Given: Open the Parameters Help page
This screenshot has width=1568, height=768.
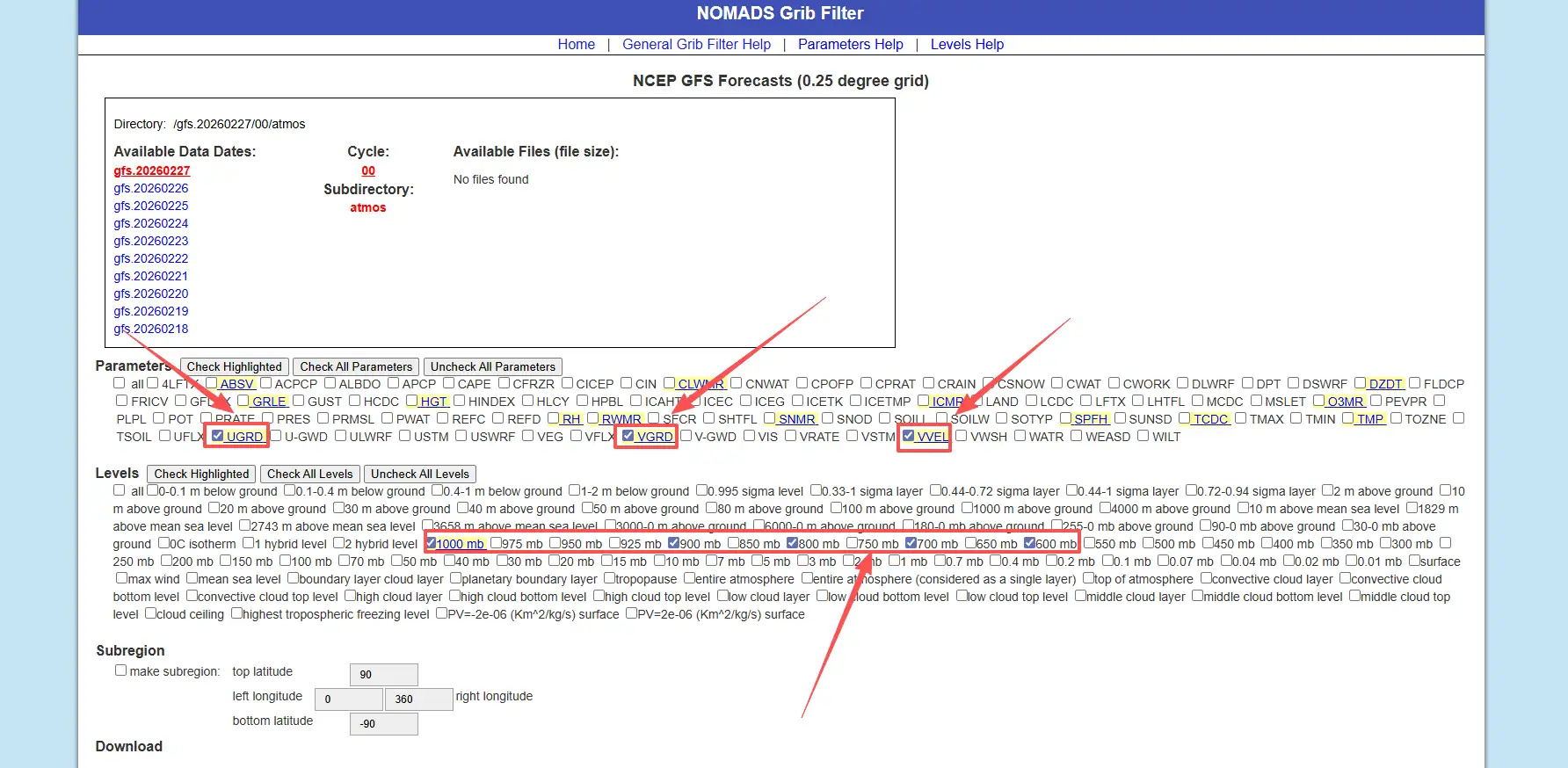Looking at the screenshot, I should pyautogui.click(x=850, y=45).
